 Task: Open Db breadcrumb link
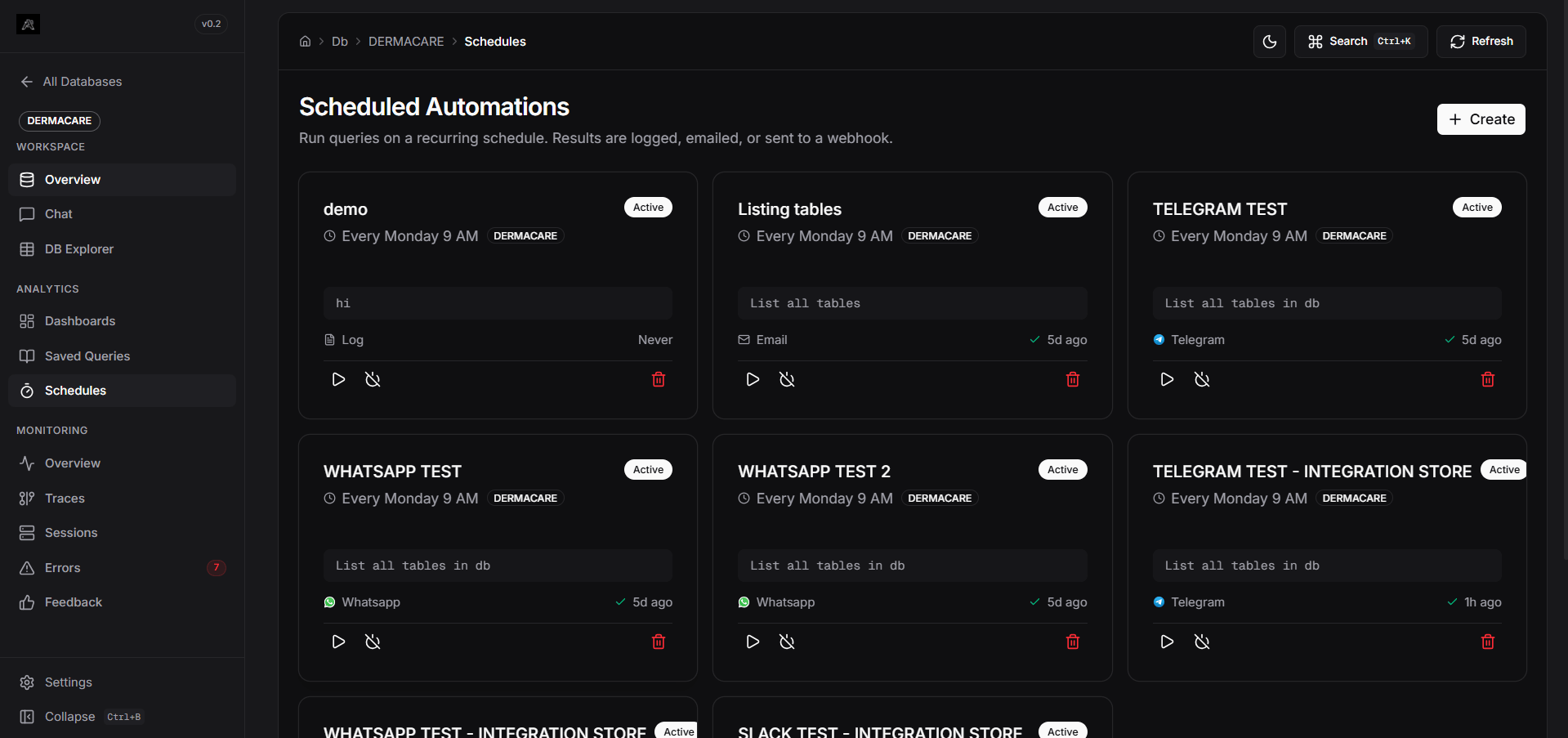[x=340, y=42]
